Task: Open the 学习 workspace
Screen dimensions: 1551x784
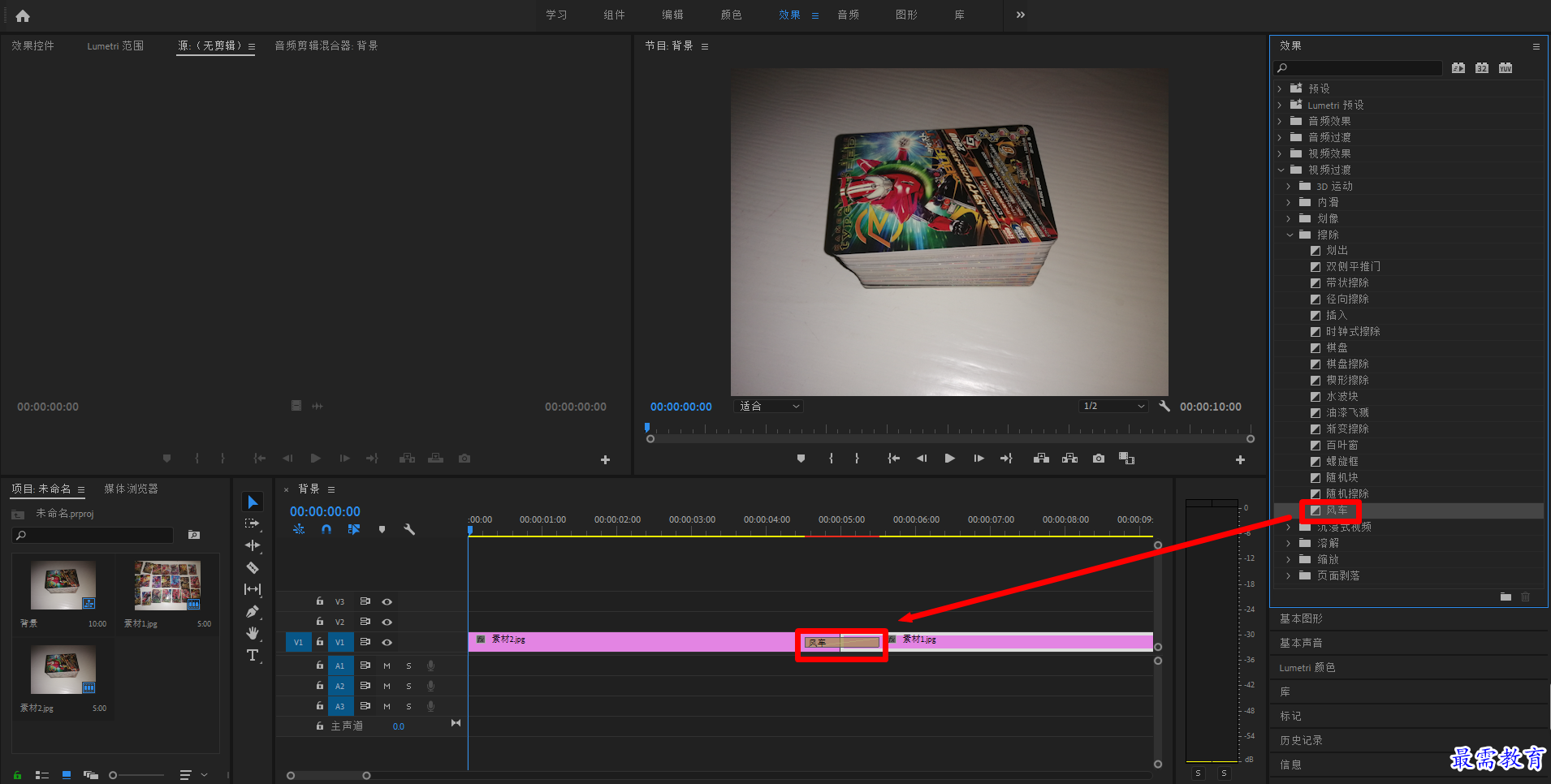Action: point(556,15)
